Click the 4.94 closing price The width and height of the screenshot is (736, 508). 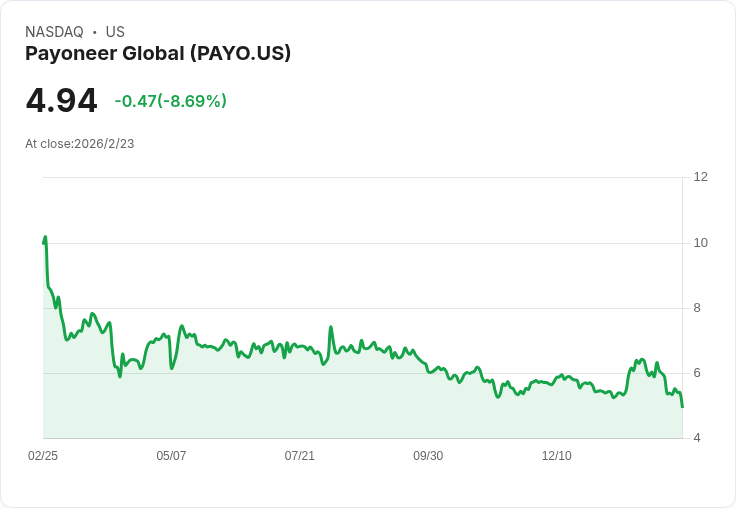pos(61,101)
